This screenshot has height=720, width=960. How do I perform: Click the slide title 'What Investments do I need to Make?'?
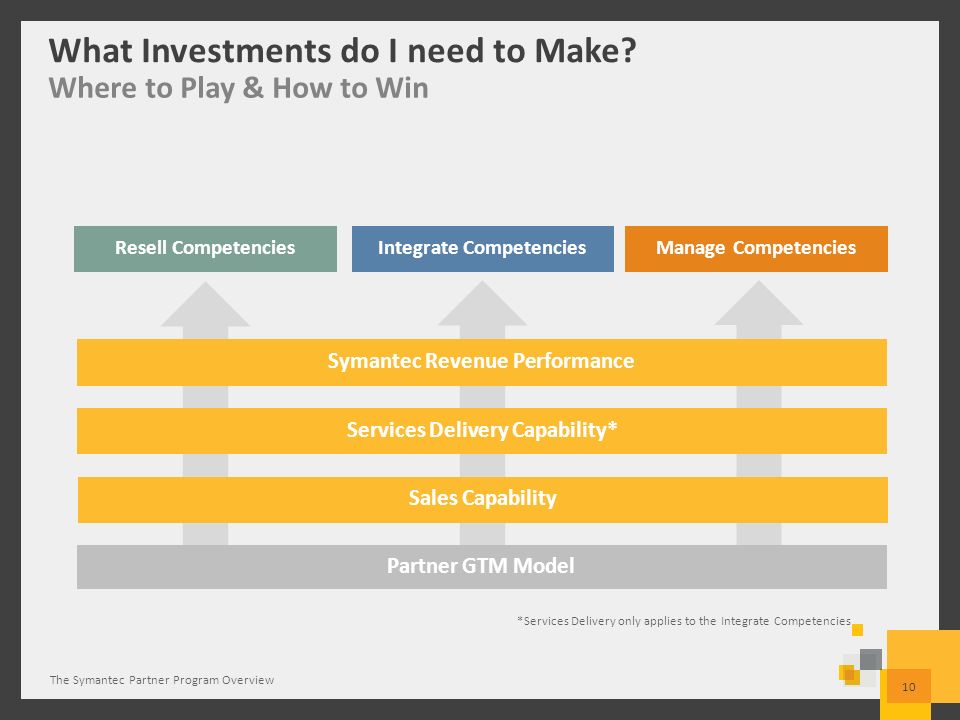(x=343, y=51)
